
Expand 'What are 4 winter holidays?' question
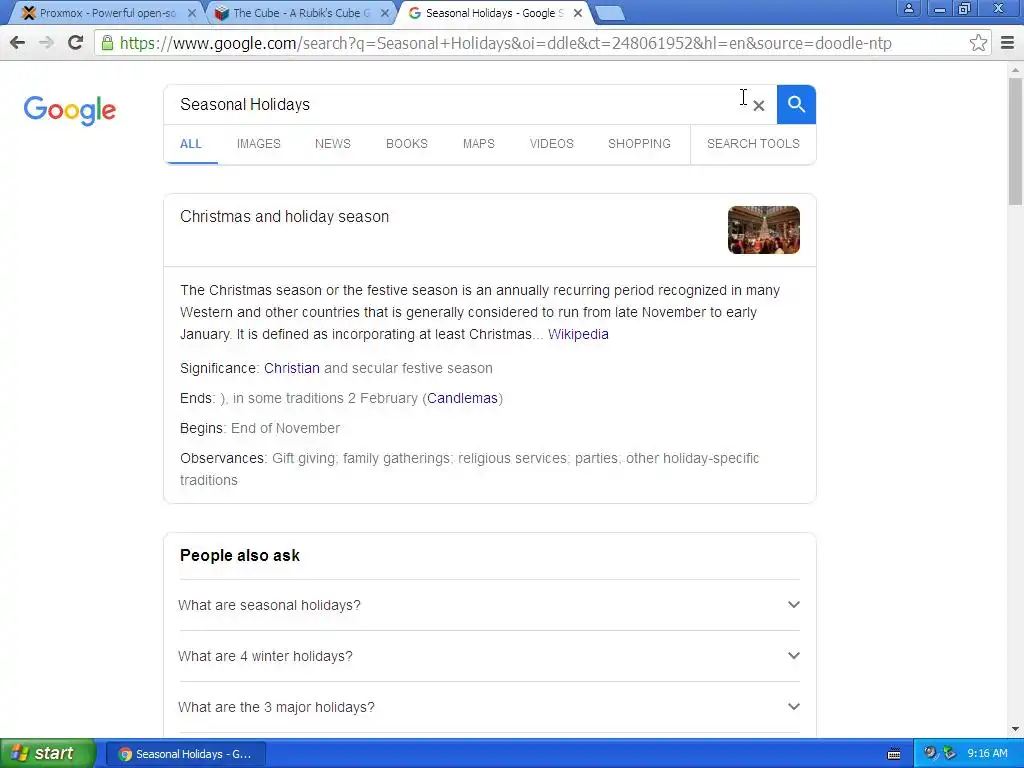click(x=489, y=656)
